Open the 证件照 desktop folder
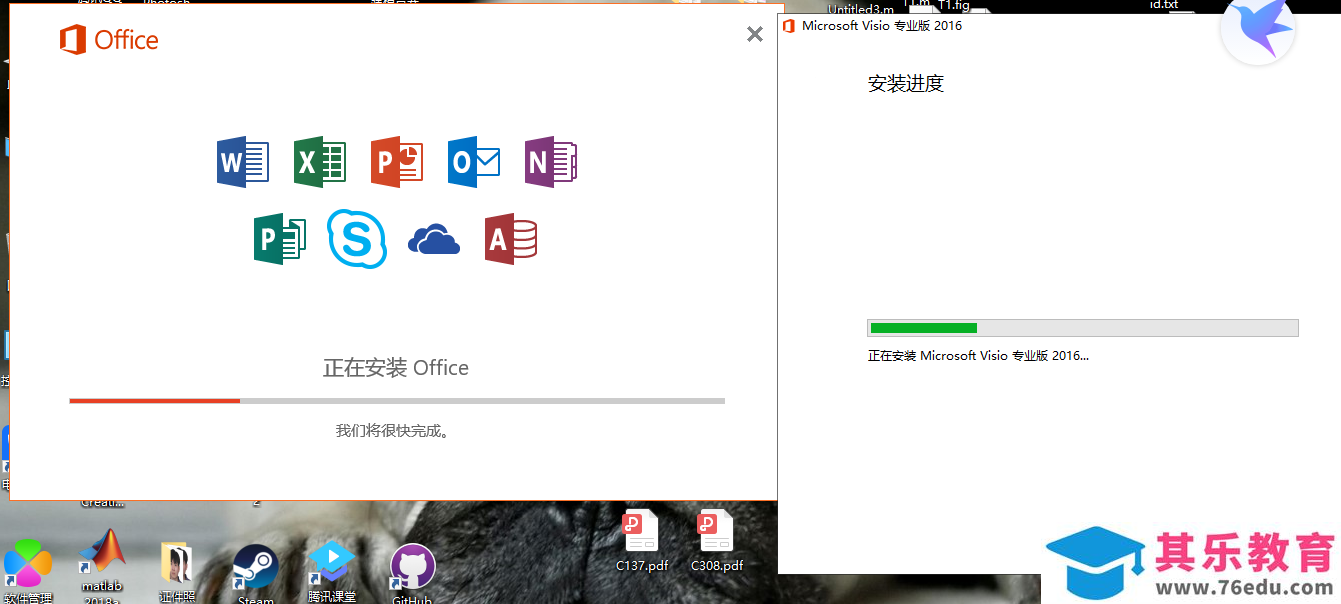1341x604 pixels. [178, 574]
